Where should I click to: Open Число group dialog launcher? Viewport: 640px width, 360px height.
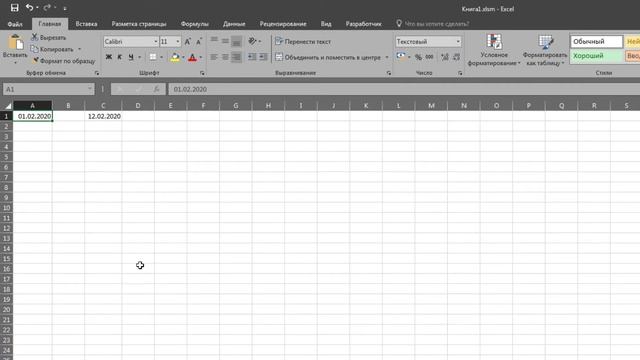(460, 73)
